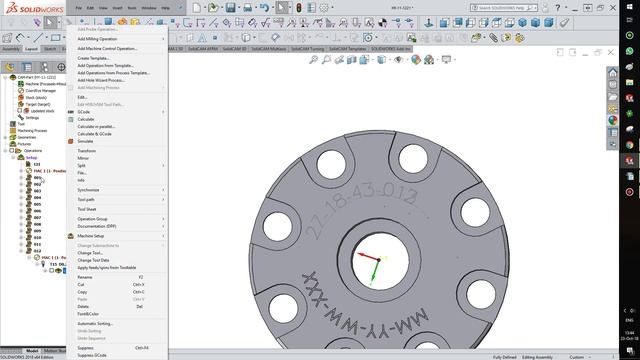Image resolution: width=640 pixels, height=360 pixels.
Task: Expand operation 003 in the tree
Action: point(22,191)
